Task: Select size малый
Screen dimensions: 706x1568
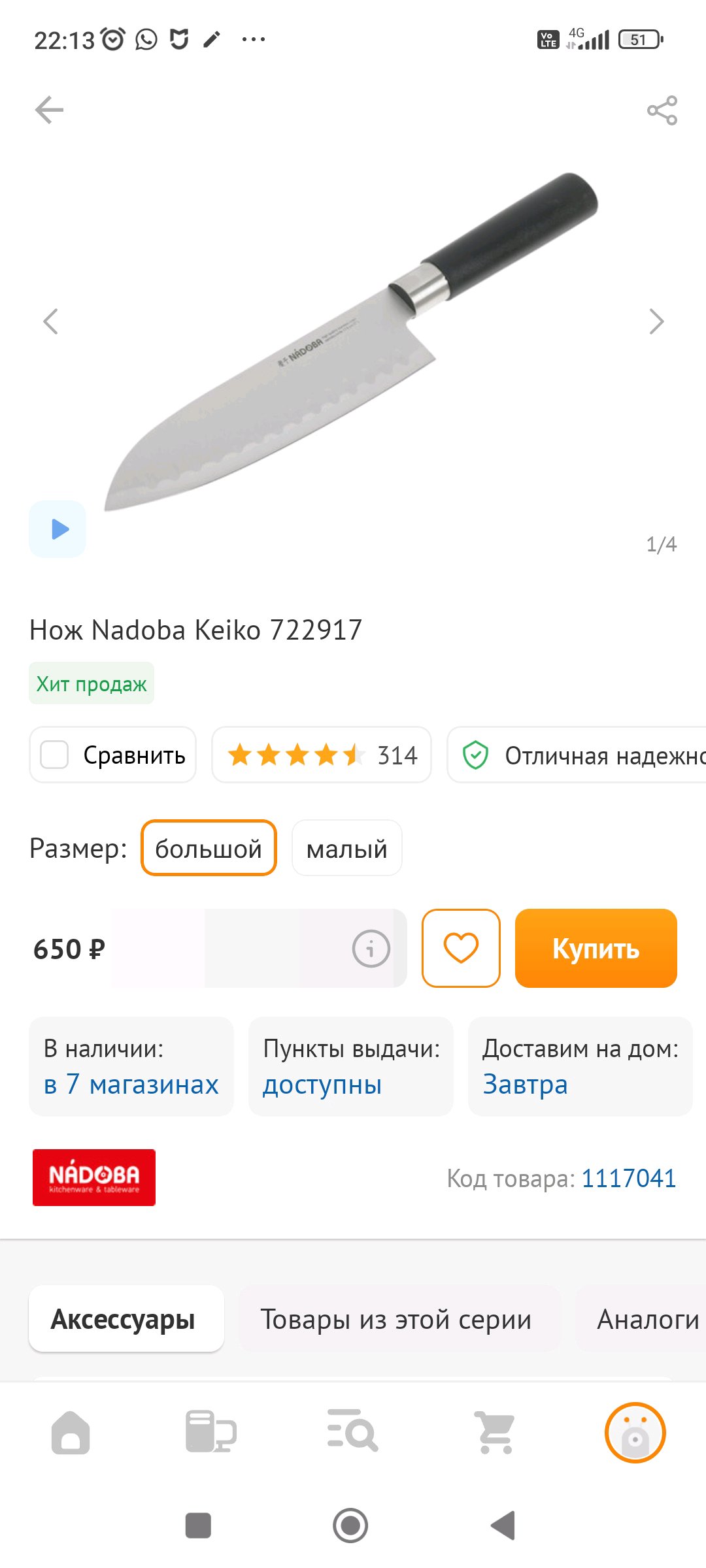Action: click(x=346, y=848)
